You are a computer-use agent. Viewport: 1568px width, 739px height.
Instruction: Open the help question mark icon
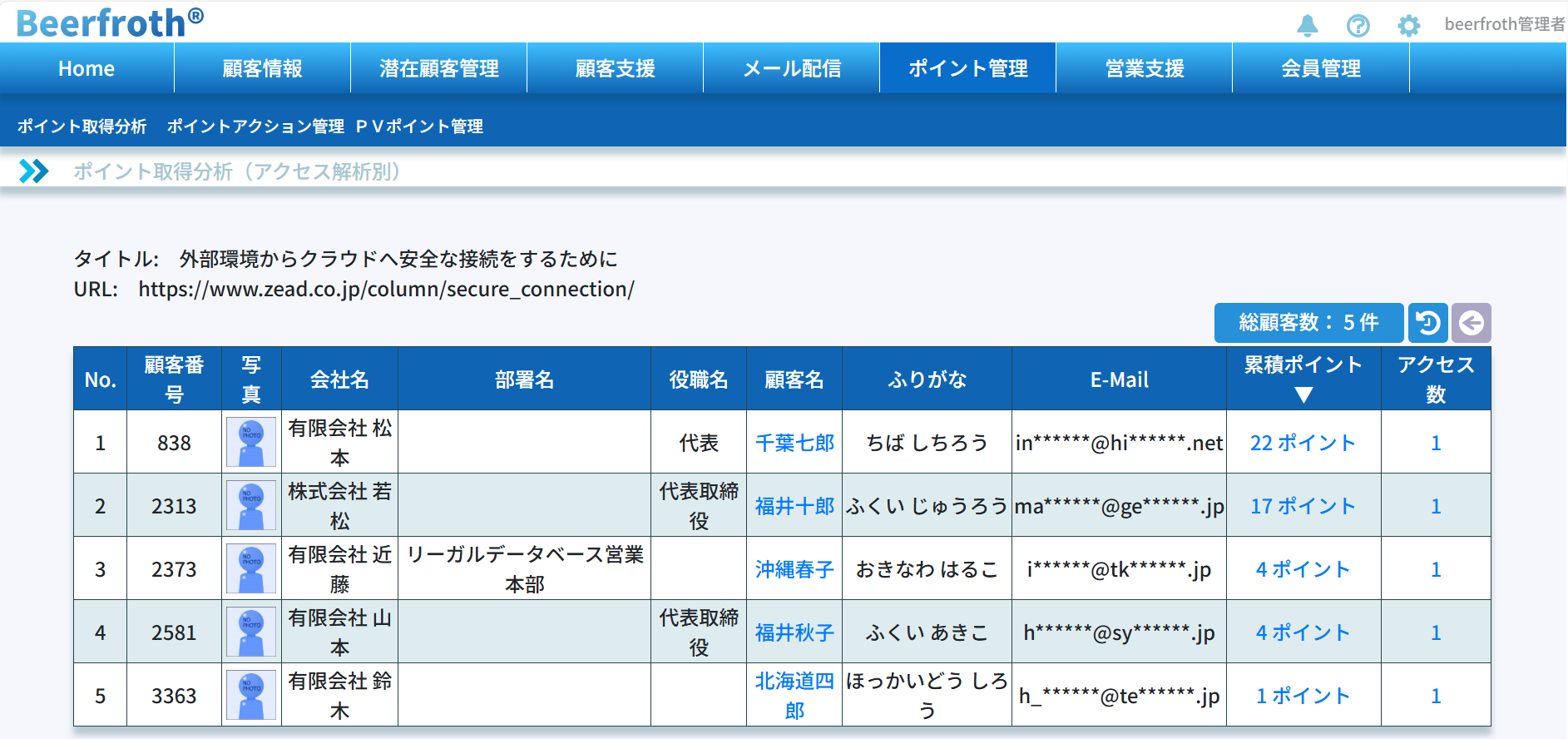tap(1358, 26)
